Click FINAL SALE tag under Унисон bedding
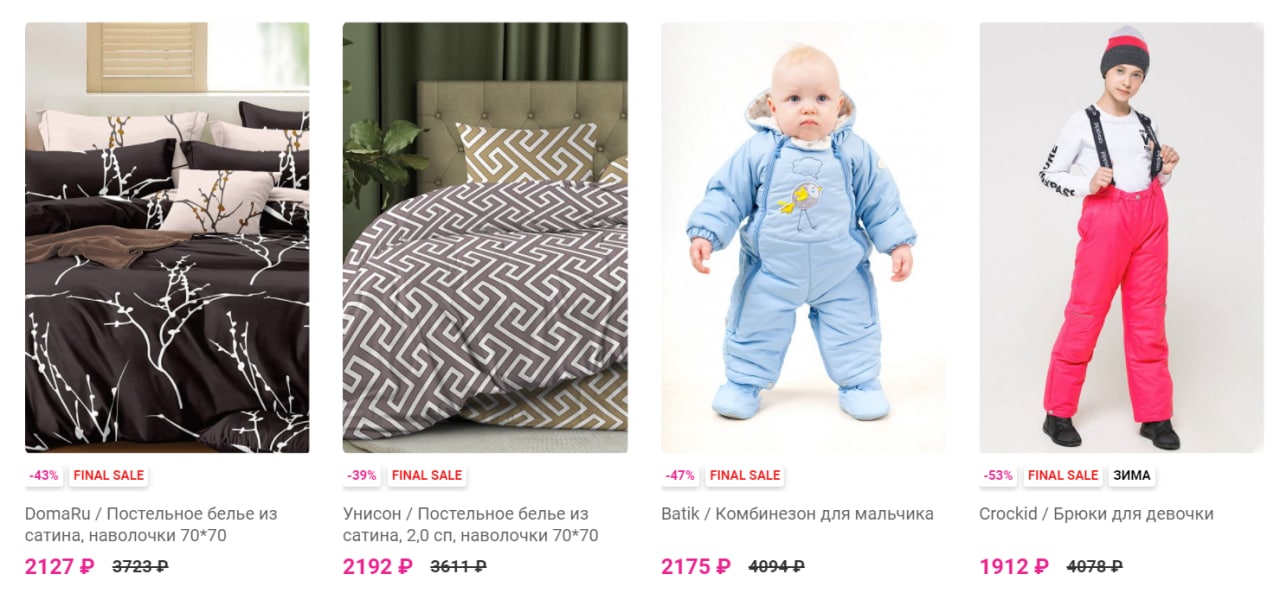This screenshot has width=1280, height=606. (x=427, y=476)
